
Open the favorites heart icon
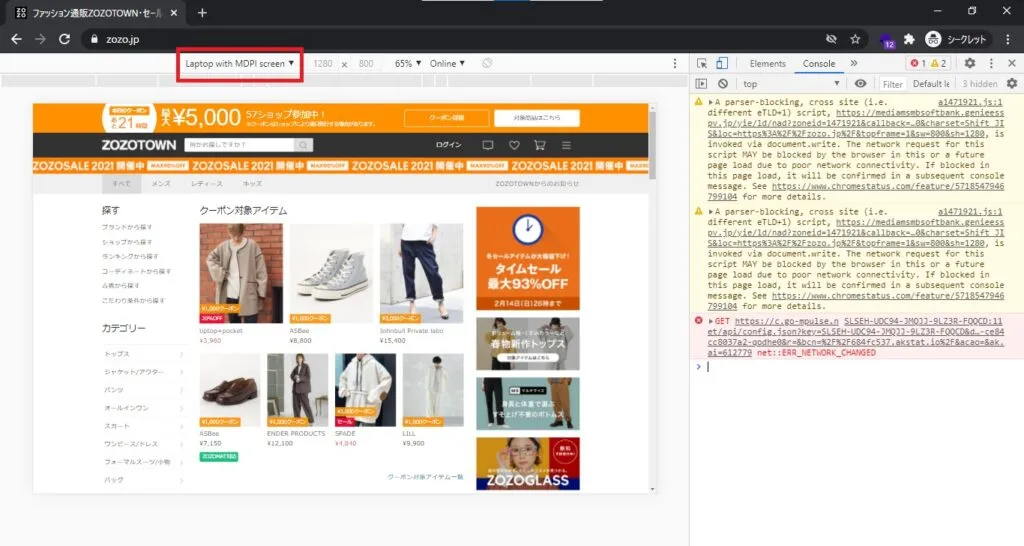514,145
